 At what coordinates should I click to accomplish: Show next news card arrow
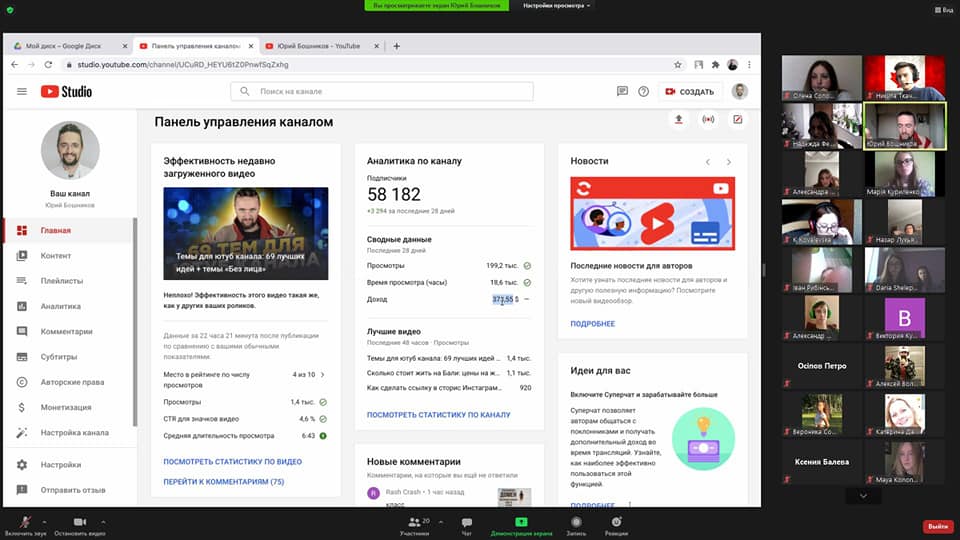[x=729, y=162]
